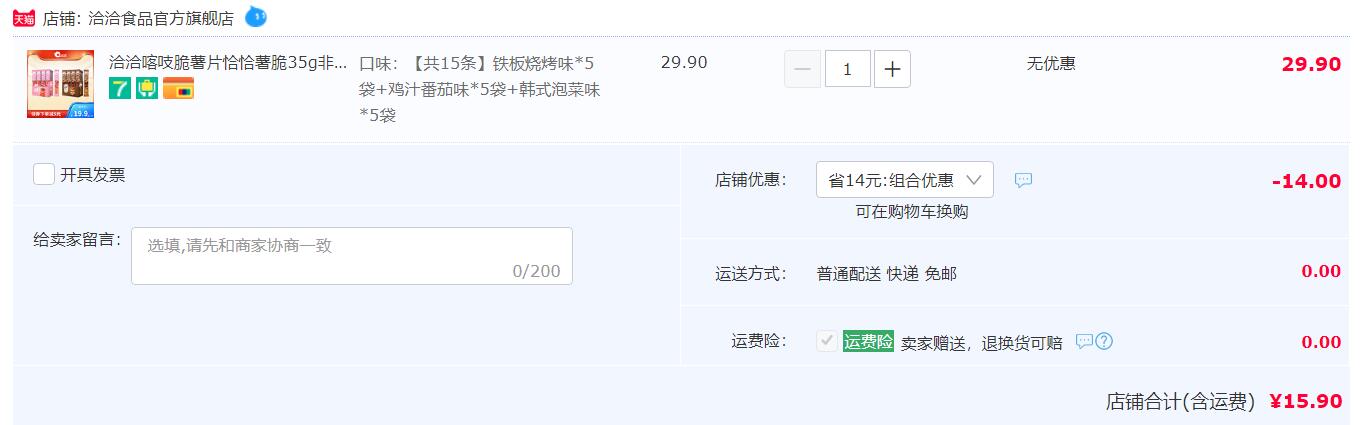
Task: Click the question mark help icon
Action: pyautogui.click(x=1104, y=342)
